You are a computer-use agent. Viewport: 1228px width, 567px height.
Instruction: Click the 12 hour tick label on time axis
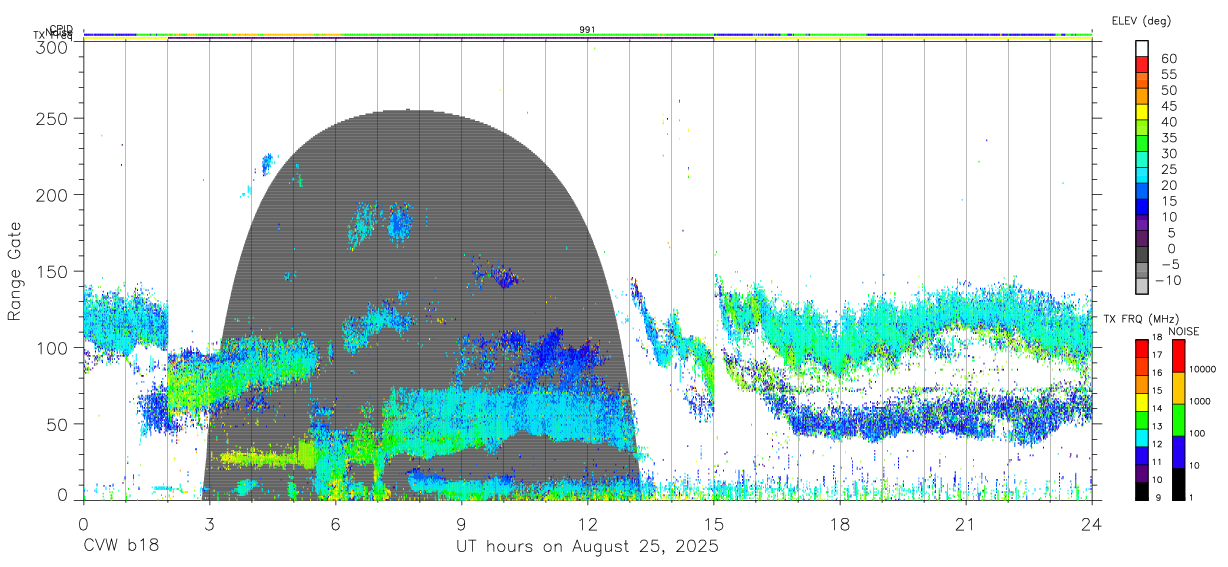coord(587,524)
